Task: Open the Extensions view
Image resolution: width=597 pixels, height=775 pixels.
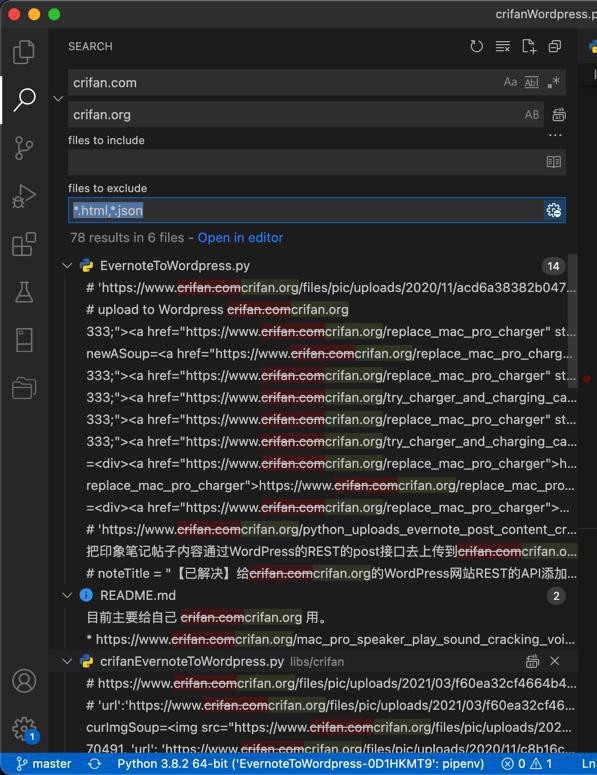Action: point(24,244)
